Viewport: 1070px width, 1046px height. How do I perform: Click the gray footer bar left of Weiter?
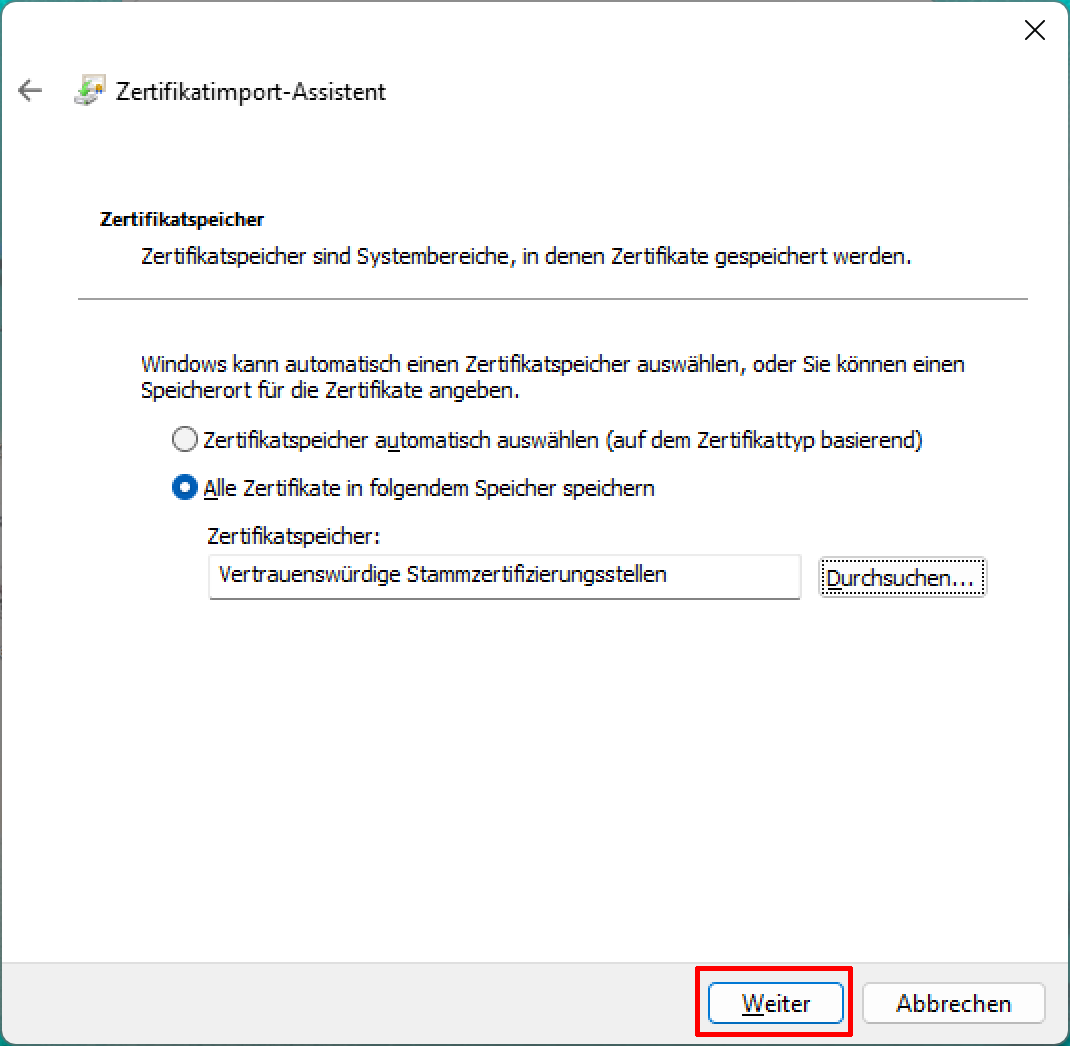pos(348,1003)
